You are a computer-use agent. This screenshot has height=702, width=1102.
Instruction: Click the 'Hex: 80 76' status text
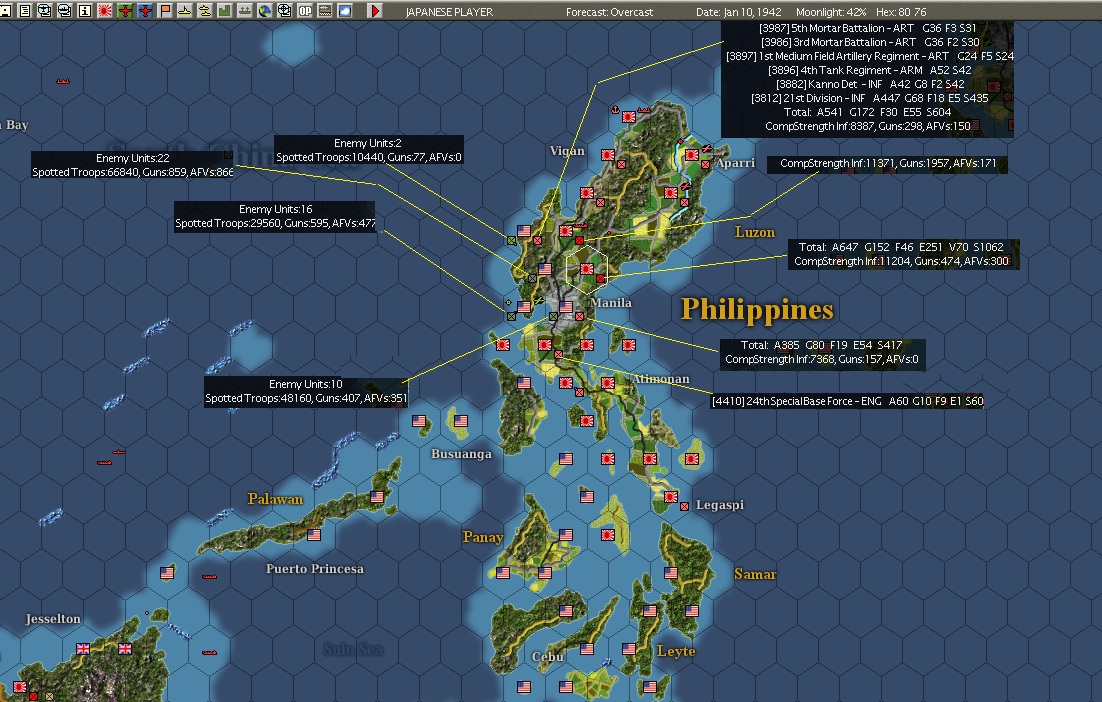point(901,12)
